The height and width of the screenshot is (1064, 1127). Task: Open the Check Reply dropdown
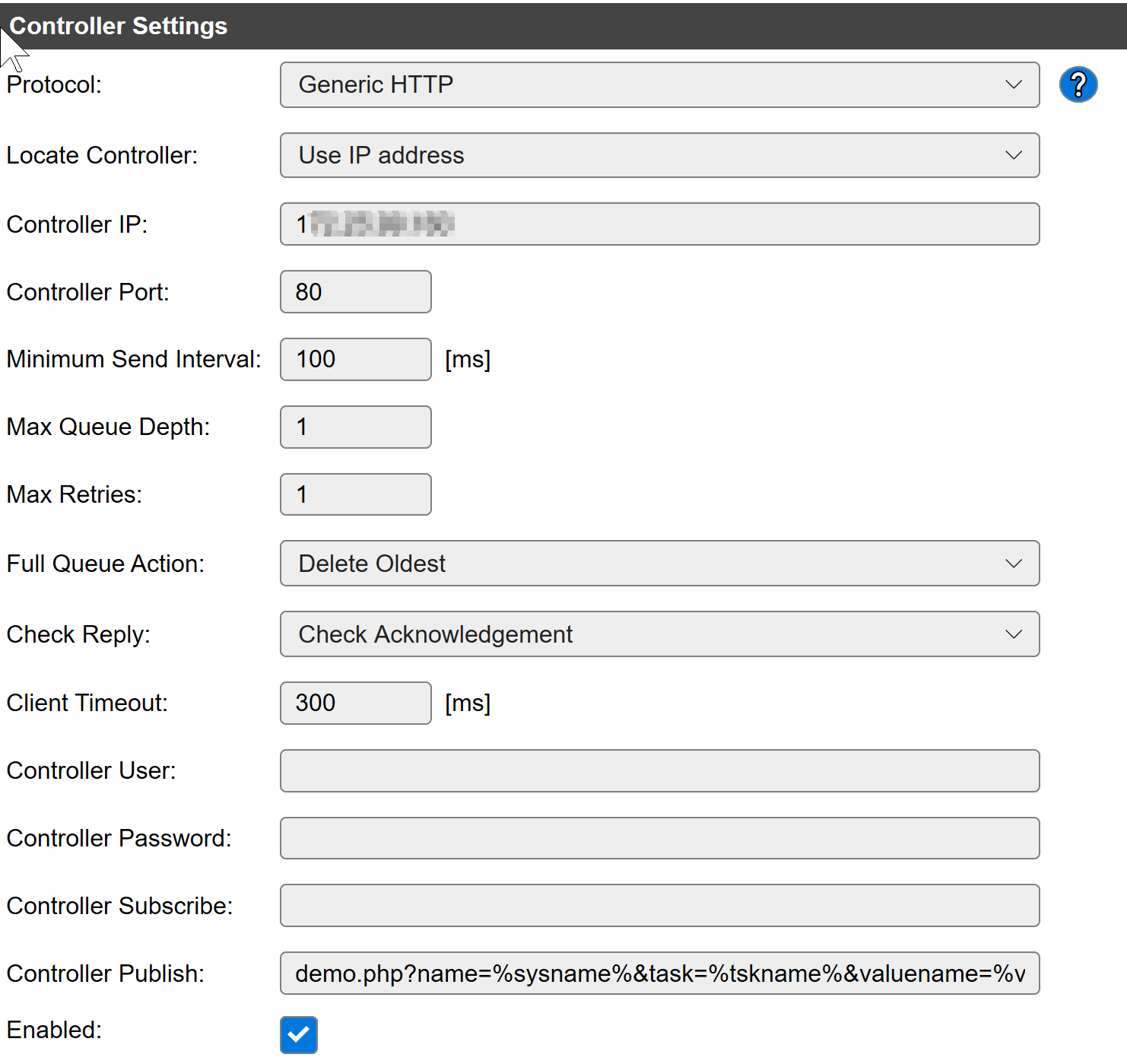coord(659,634)
